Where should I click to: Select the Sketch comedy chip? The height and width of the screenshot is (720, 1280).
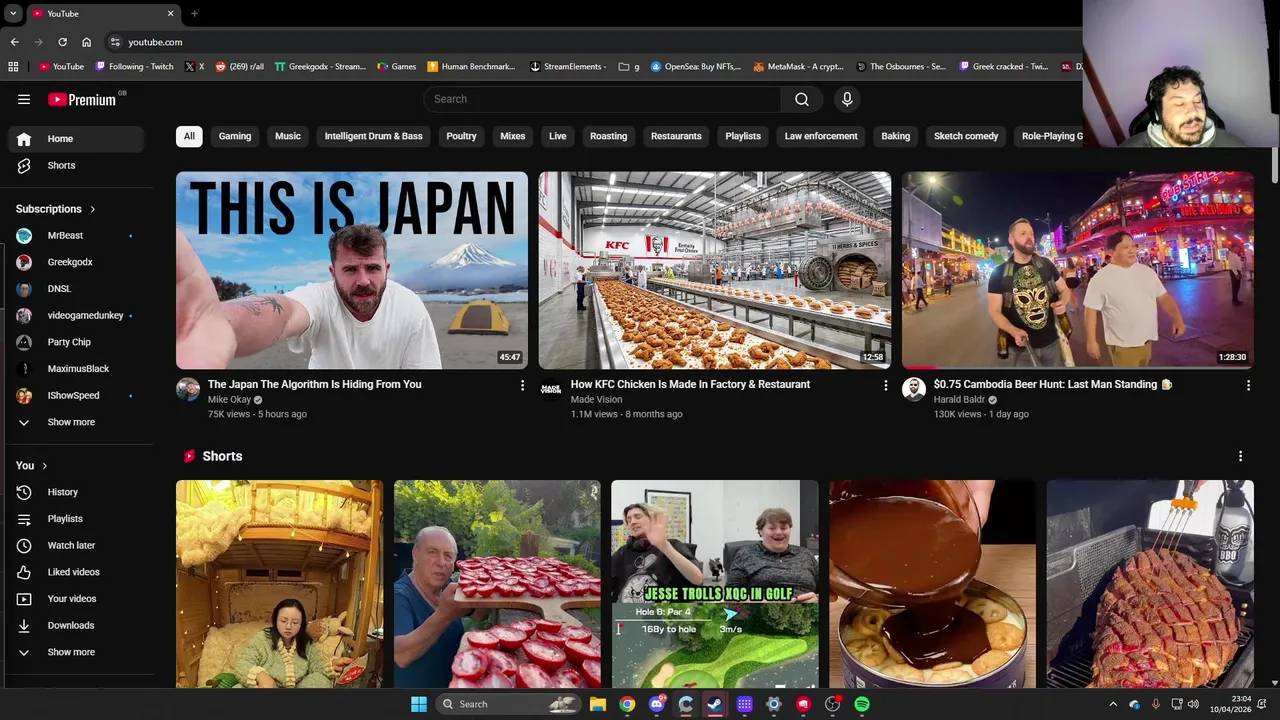(x=966, y=136)
